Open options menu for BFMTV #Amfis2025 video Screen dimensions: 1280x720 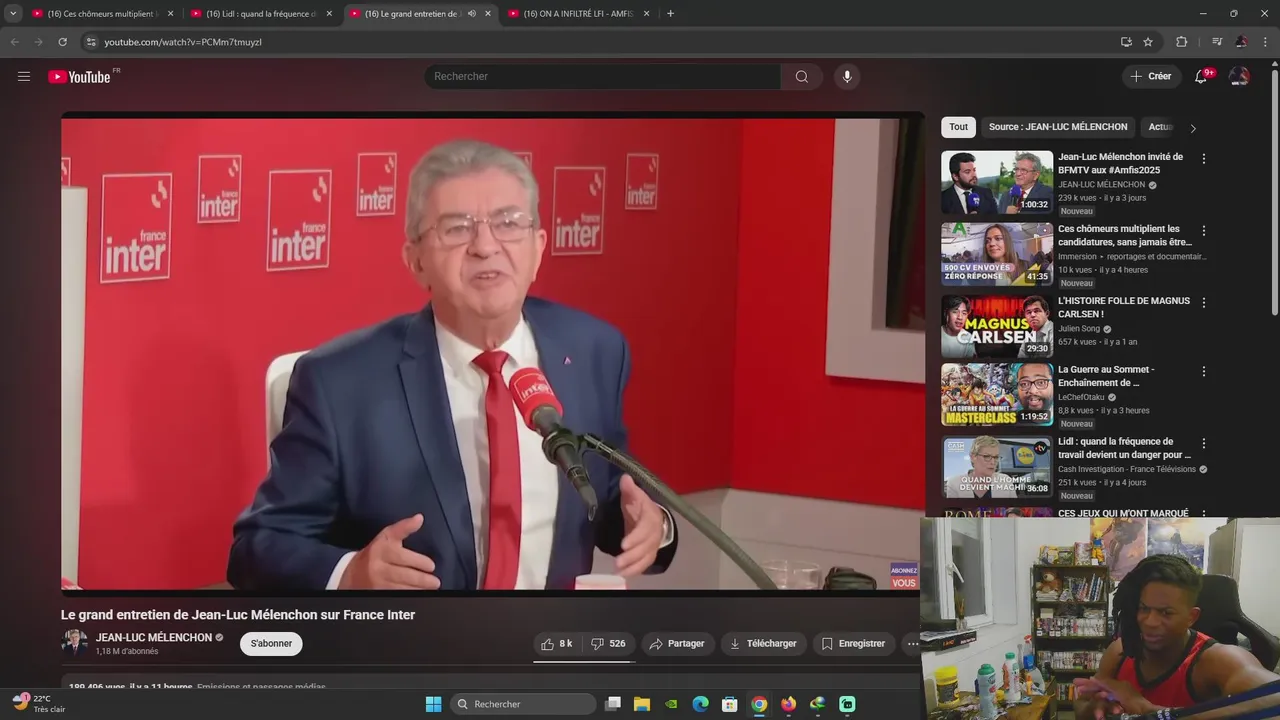(1204, 159)
